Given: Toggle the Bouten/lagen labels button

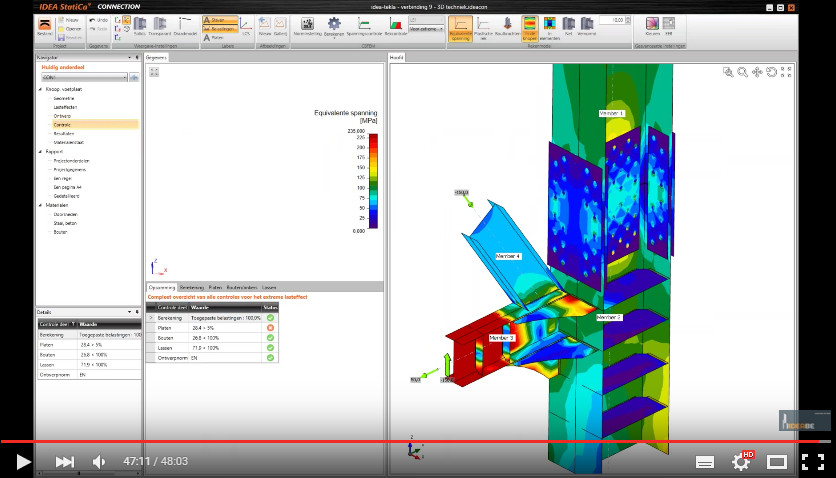Looking at the screenshot, I should [220, 29].
